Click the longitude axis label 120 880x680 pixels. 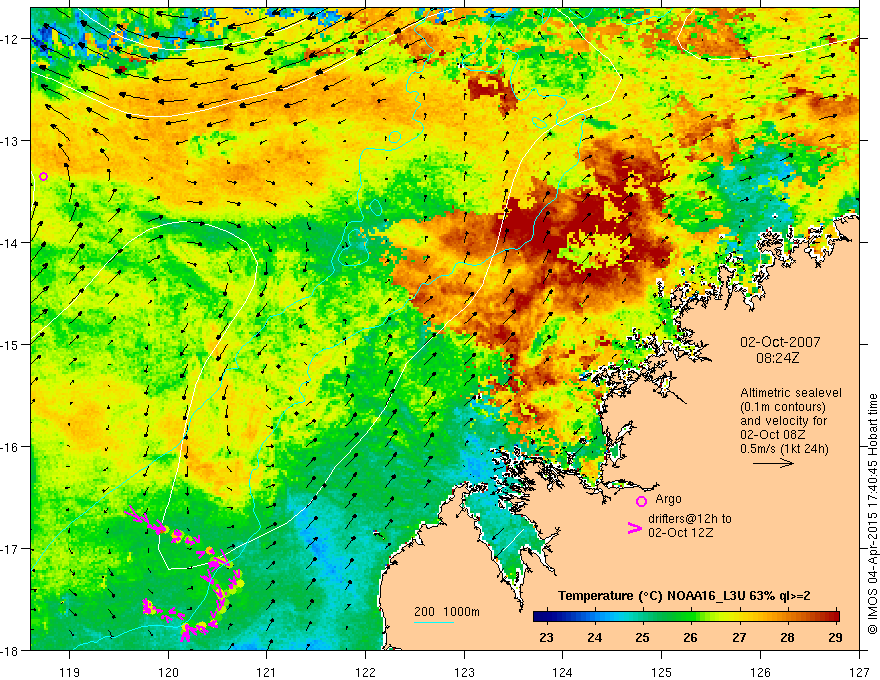(168, 672)
